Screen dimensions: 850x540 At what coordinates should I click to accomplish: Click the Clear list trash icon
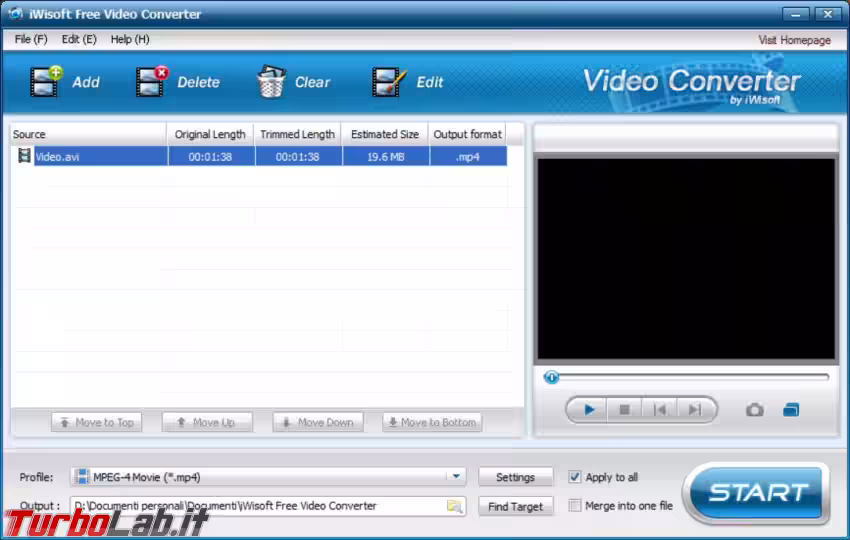(x=271, y=81)
